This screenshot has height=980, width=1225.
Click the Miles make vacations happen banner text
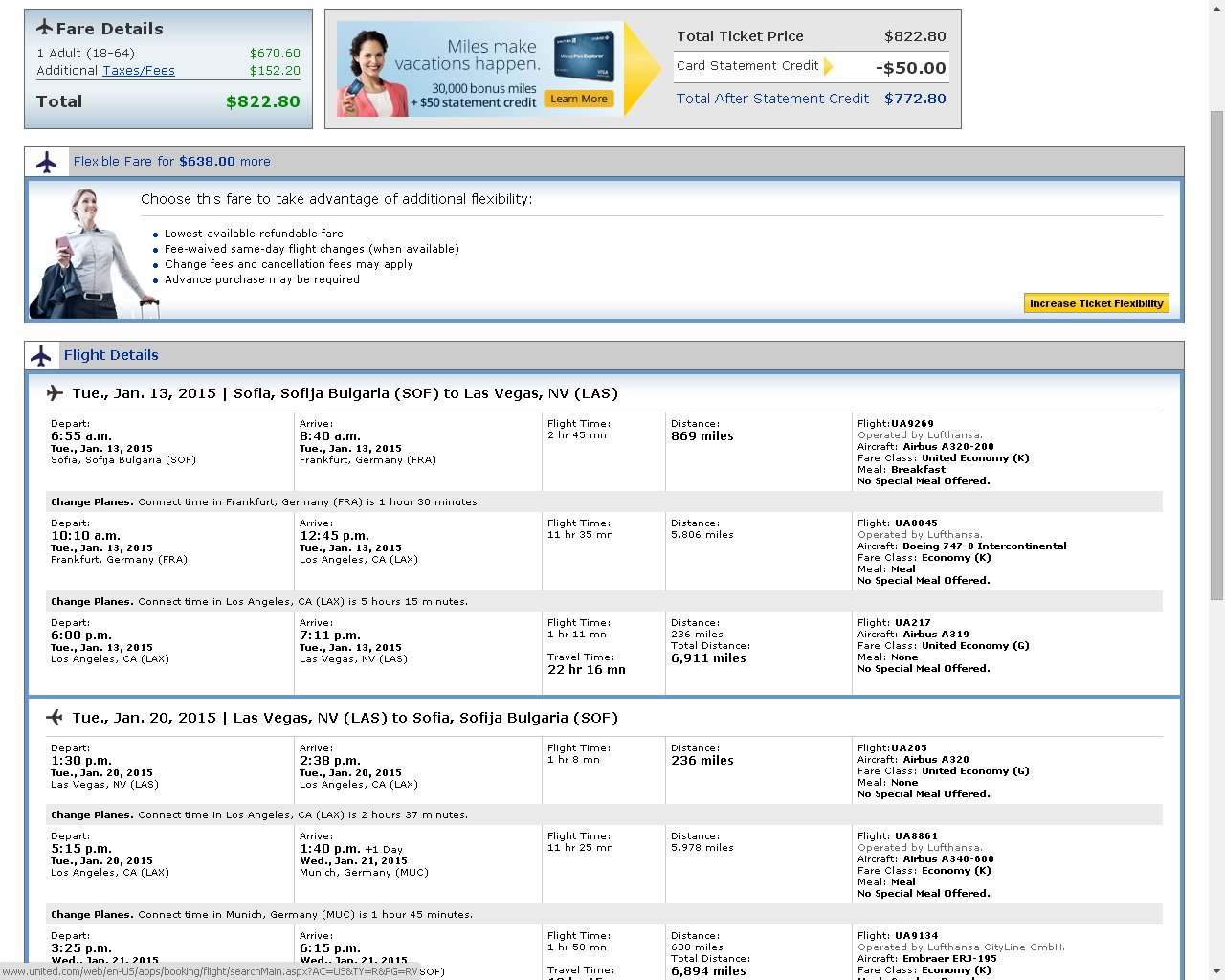(x=468, y=56)
